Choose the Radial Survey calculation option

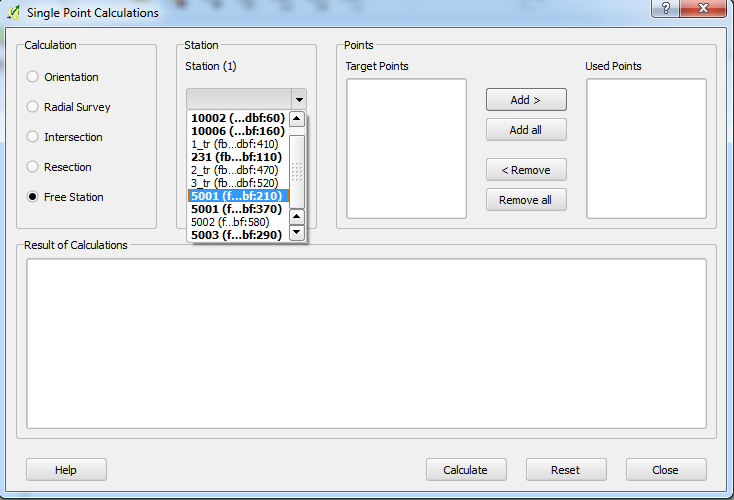pyautogui.click(x=33, y=107)
